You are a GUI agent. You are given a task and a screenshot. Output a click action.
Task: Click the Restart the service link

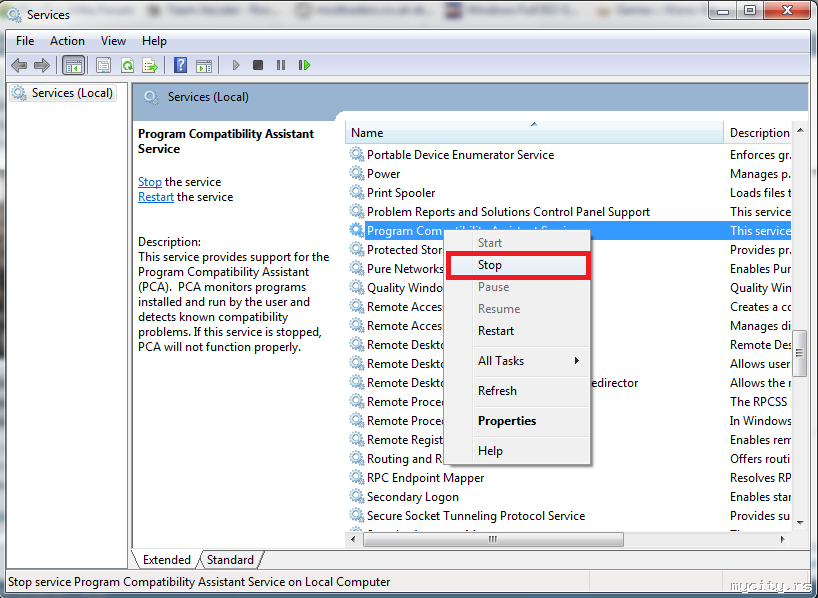(156, 197)
